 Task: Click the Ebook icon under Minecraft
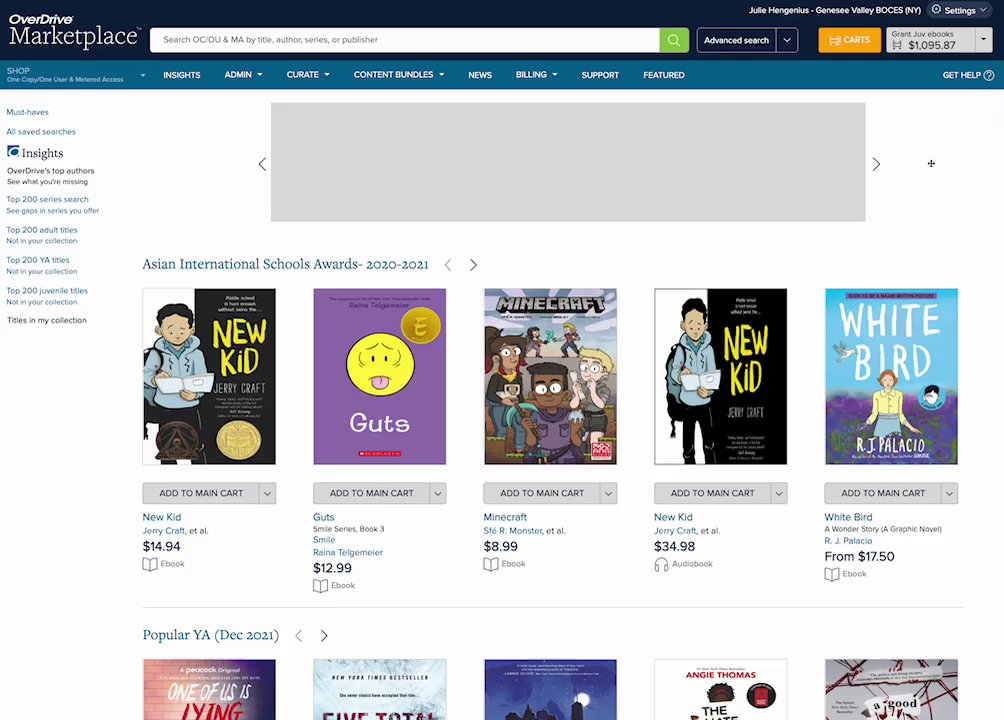click(x=490, y=564)
